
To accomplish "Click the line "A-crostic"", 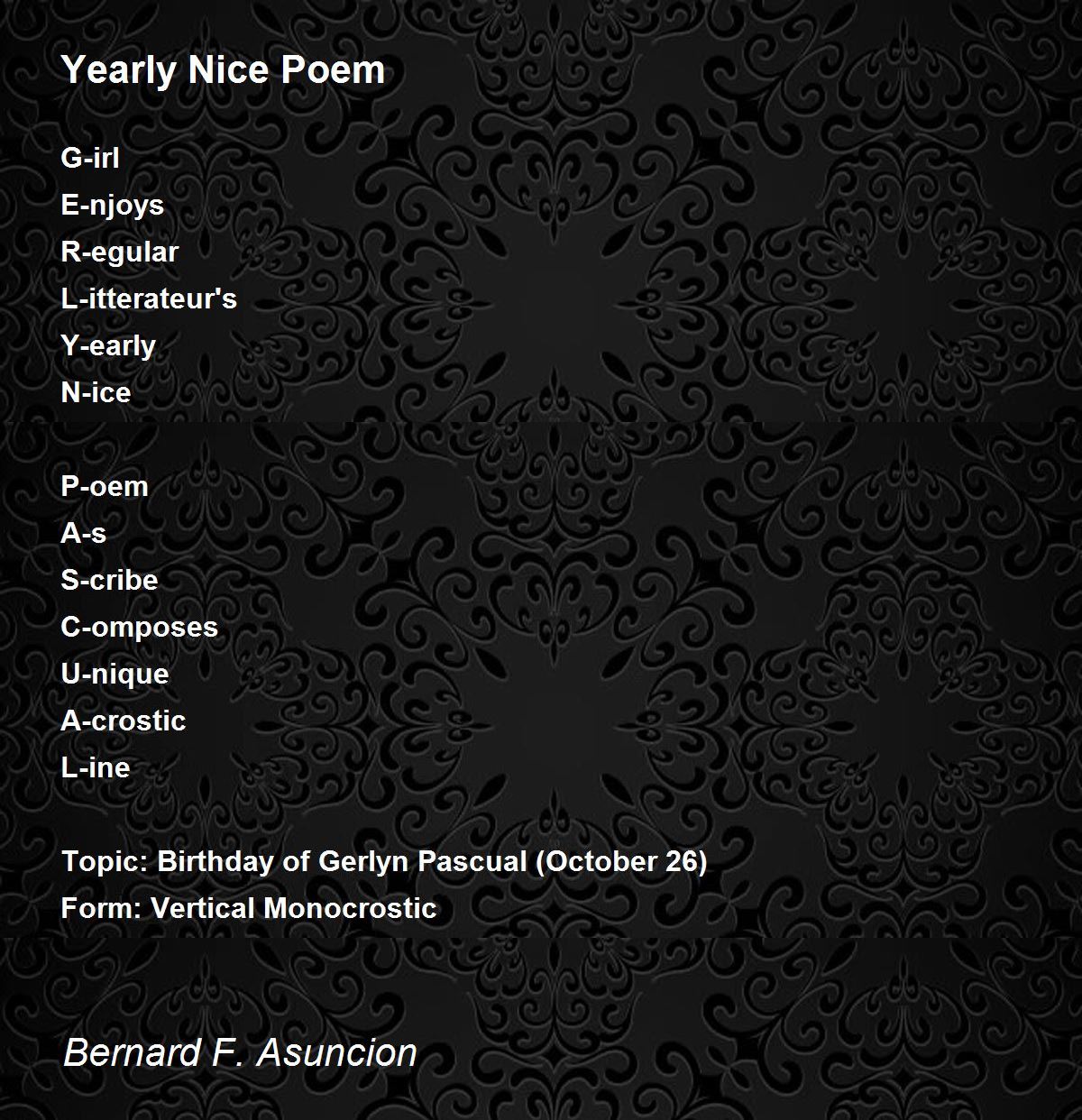I will (x=123, y=721).
